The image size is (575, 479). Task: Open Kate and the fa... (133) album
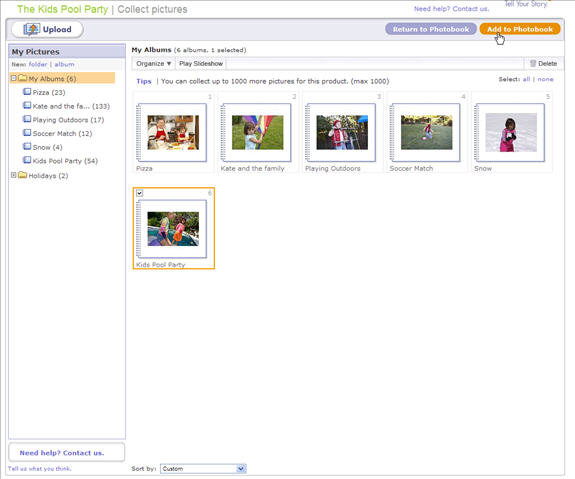pos(71,106)
